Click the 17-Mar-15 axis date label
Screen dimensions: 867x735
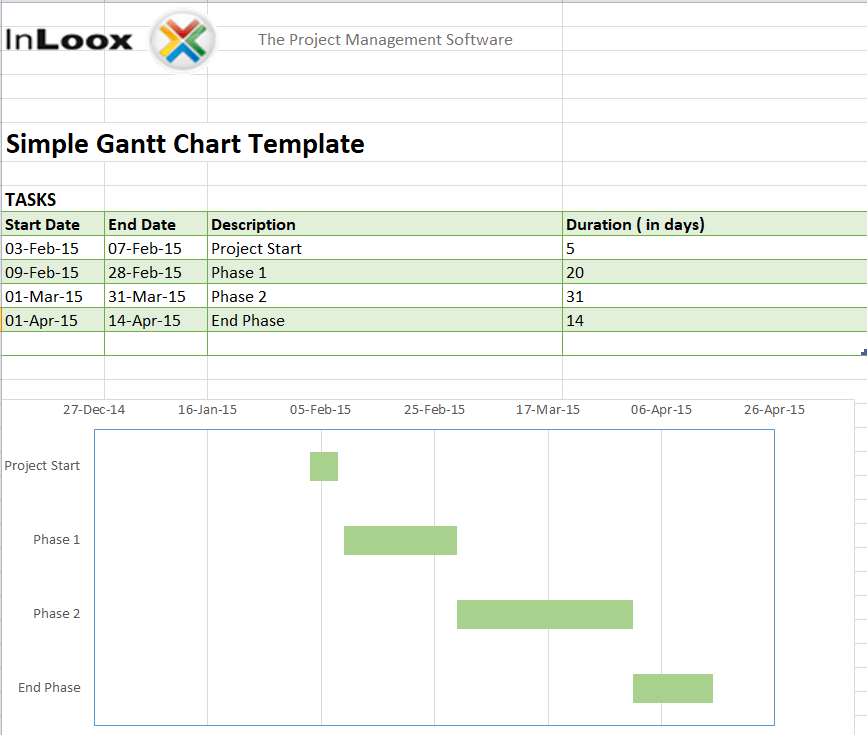pyautogui.click(x=548, y=409)
